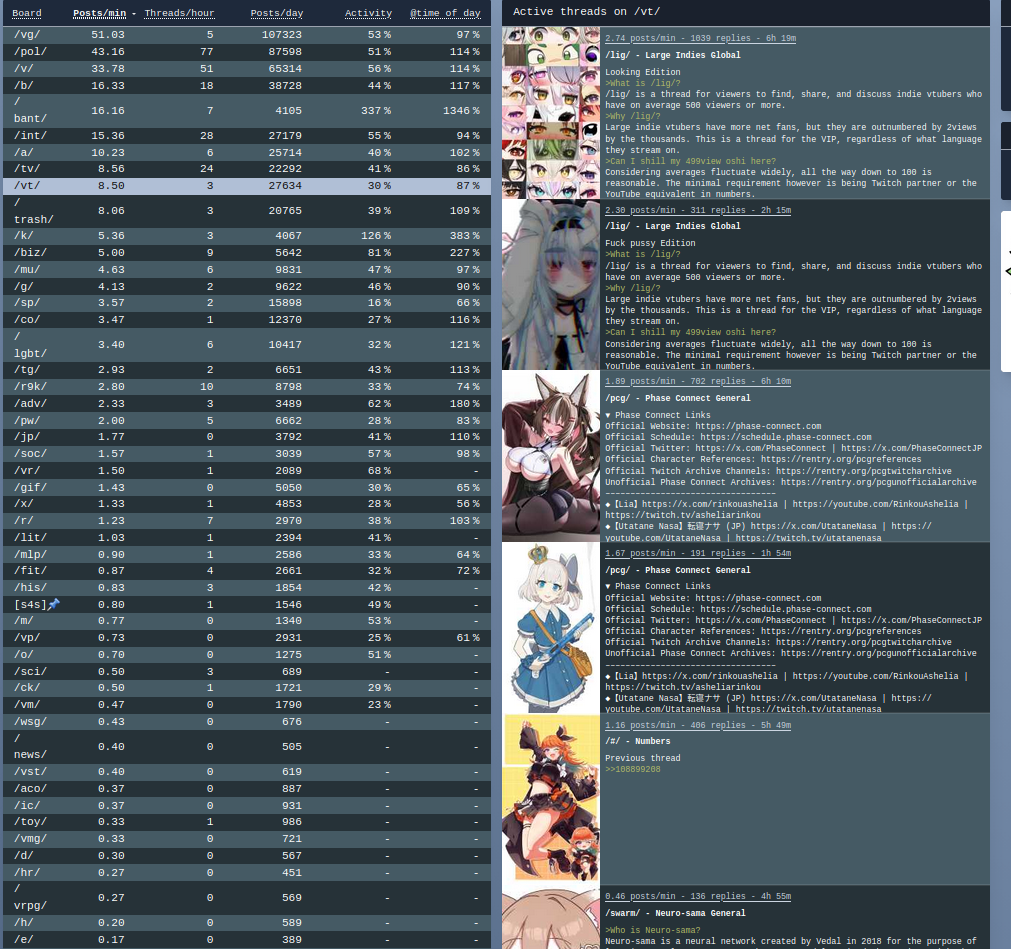Select the /trash/ board row
Viewport: 1011px width, 949px height.
tap(247, 211)
